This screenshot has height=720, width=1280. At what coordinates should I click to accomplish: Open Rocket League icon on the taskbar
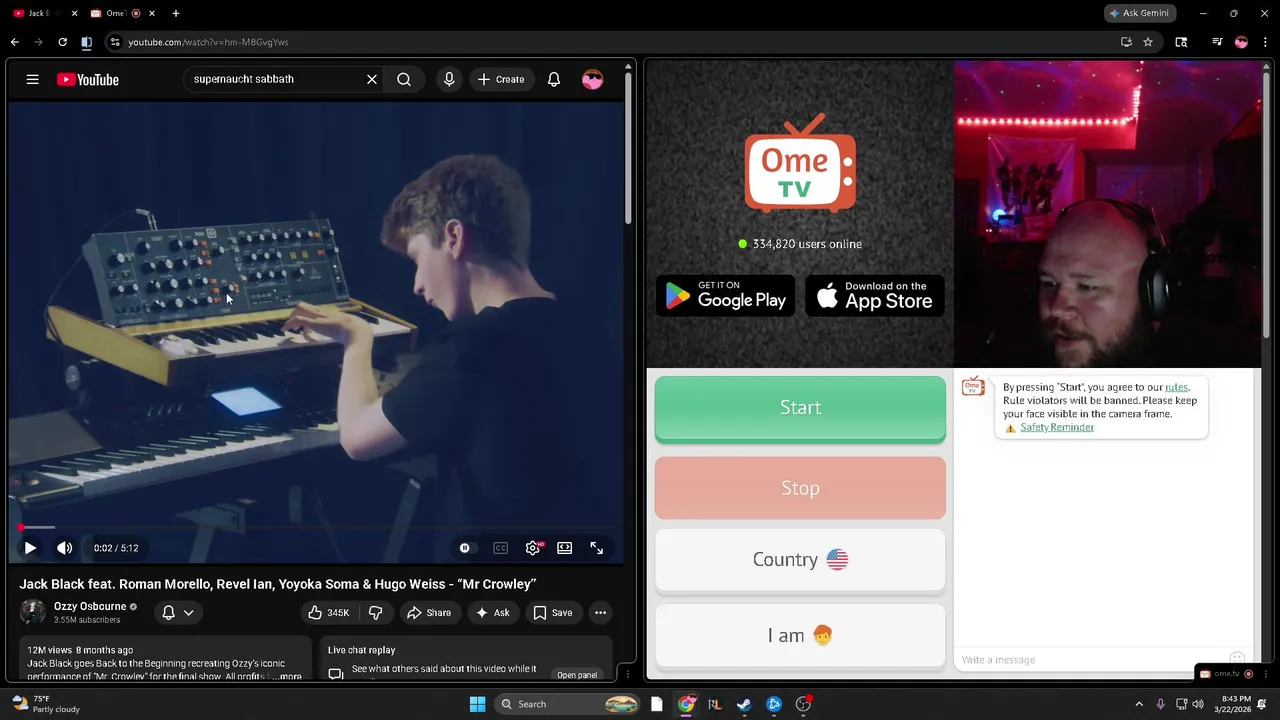coord(714,704)
